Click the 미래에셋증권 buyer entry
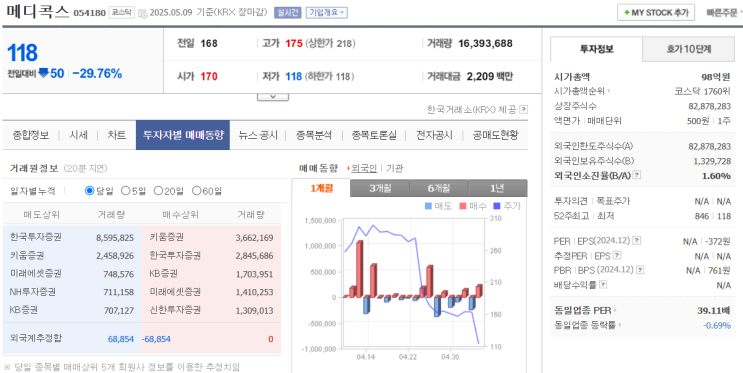743x373 pixels. tap(175, 291)
